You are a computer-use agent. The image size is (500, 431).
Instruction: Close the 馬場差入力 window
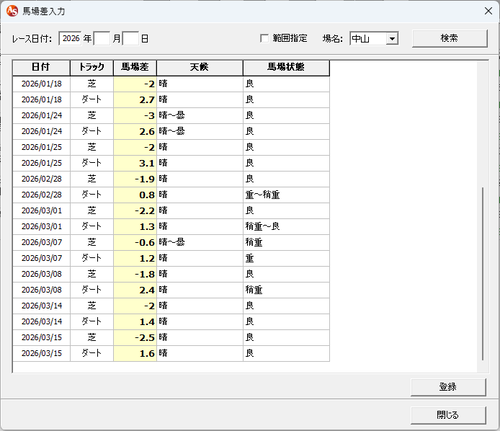click(x=488, y=11)
